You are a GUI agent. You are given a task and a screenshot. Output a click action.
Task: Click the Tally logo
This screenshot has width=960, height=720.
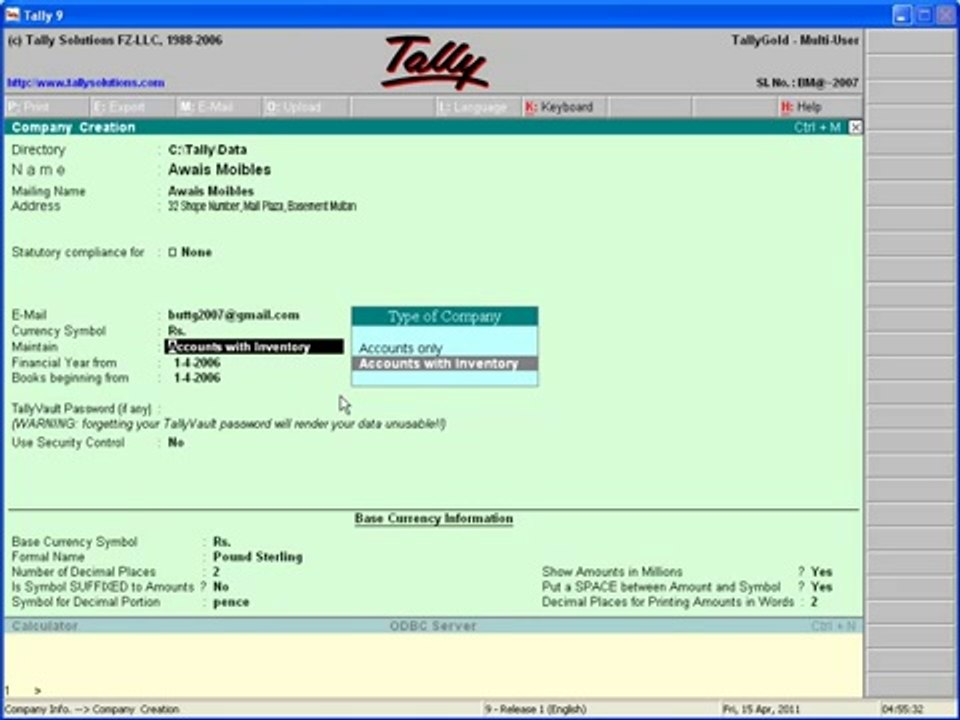pyautogui.click(x=434, y=62)
